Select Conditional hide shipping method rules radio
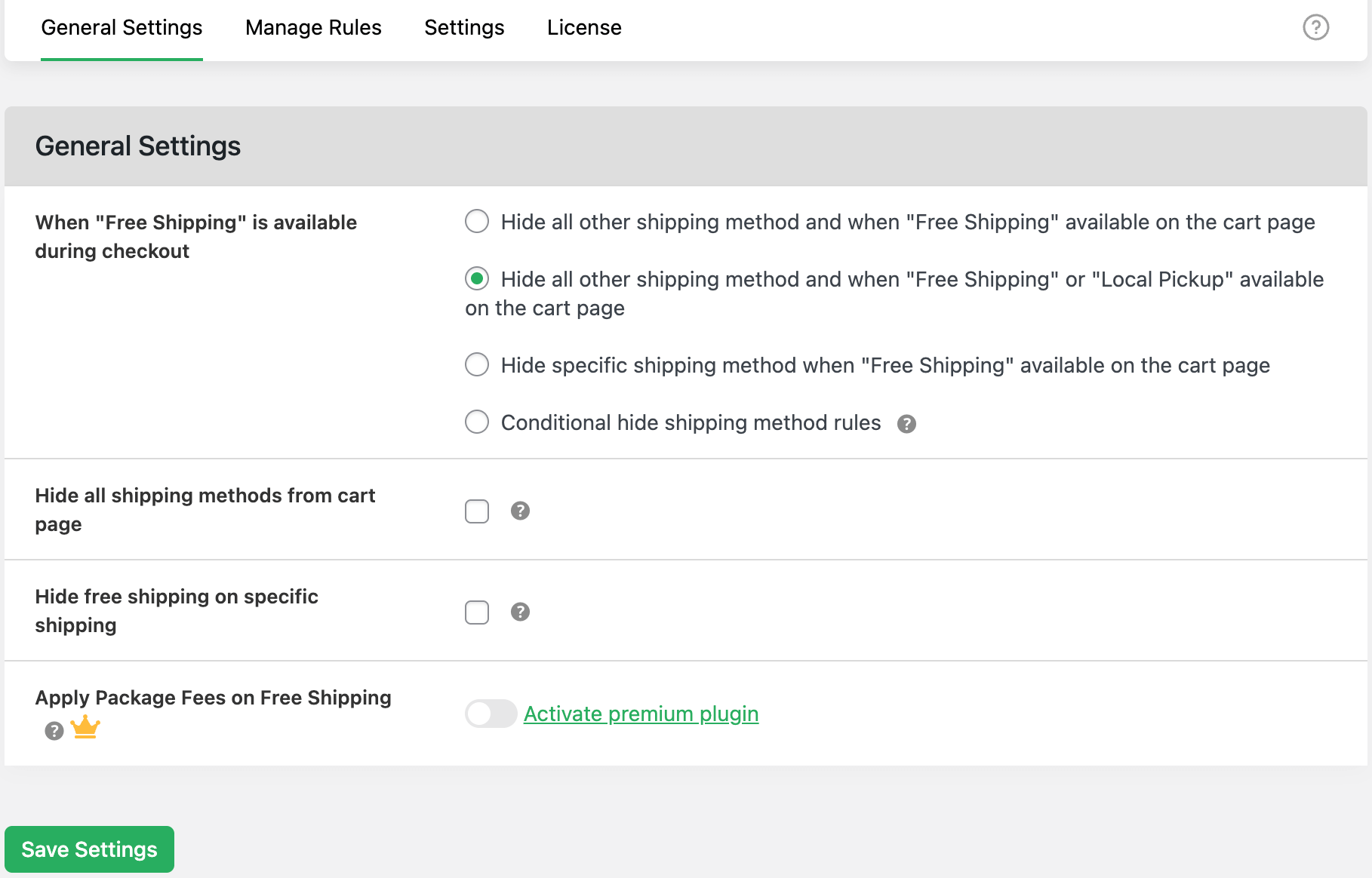1372x878 pixels. tap(477, 422)
